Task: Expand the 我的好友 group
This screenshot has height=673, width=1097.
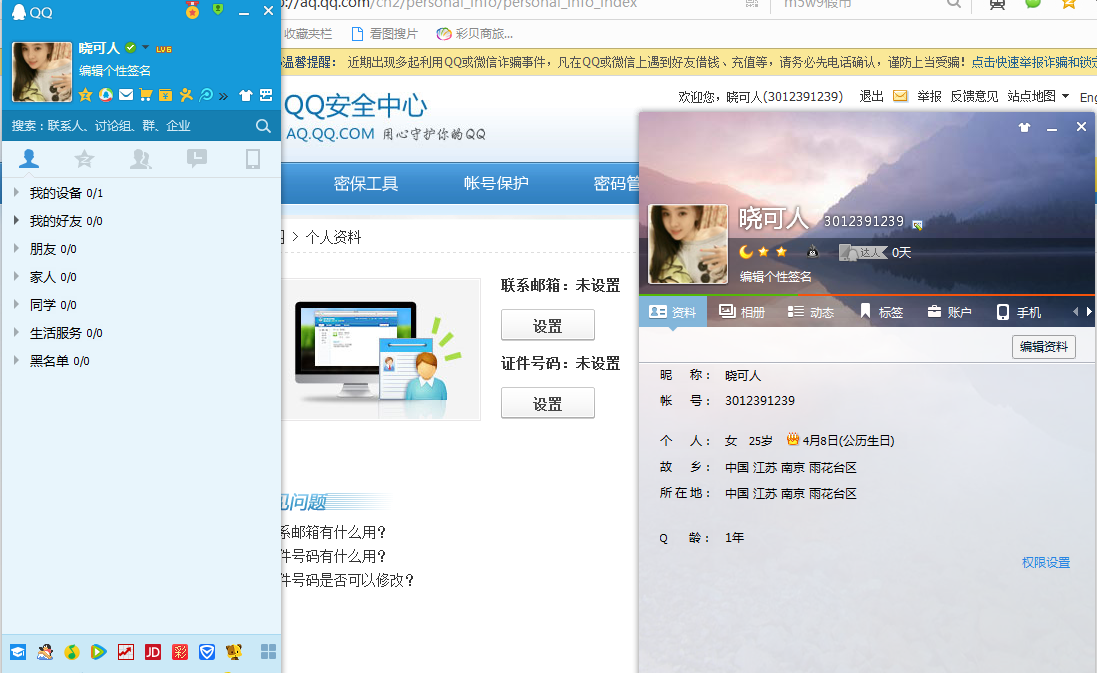Action: [16, 220]
